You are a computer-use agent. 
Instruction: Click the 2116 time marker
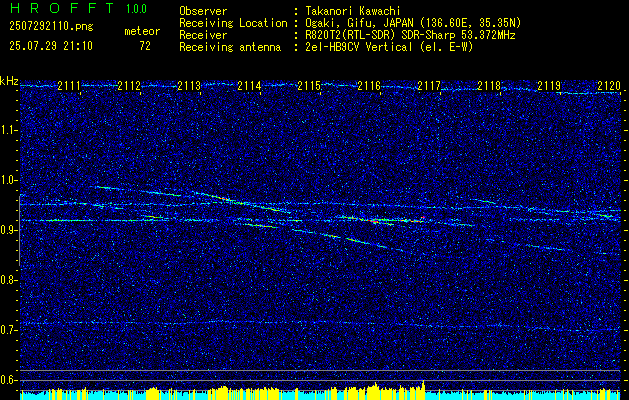[369, 86]
